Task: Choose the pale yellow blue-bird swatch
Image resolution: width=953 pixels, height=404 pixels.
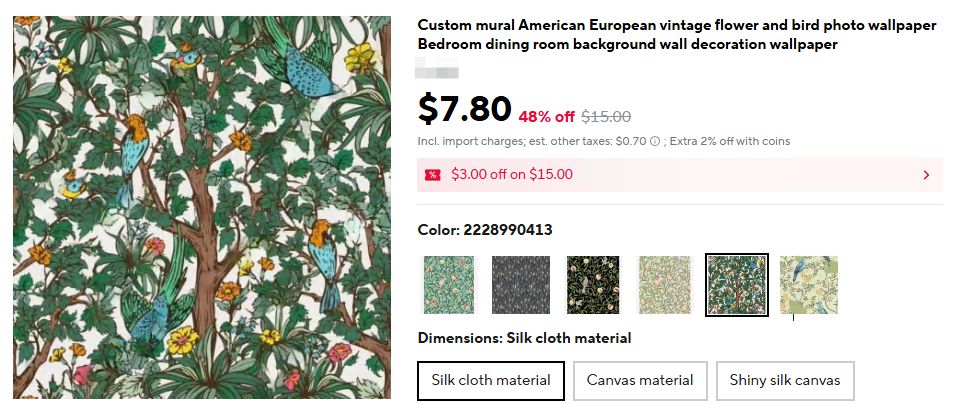Action: point(809,285)
